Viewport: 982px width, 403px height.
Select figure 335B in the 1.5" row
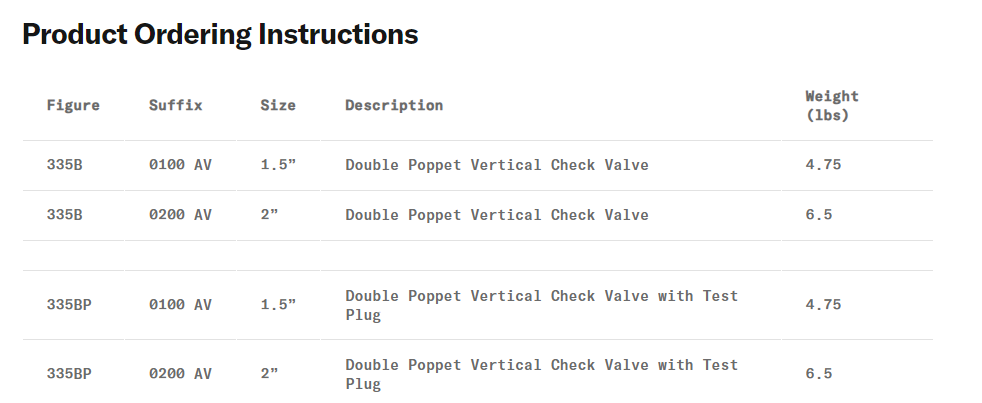[x=65, y=165]
